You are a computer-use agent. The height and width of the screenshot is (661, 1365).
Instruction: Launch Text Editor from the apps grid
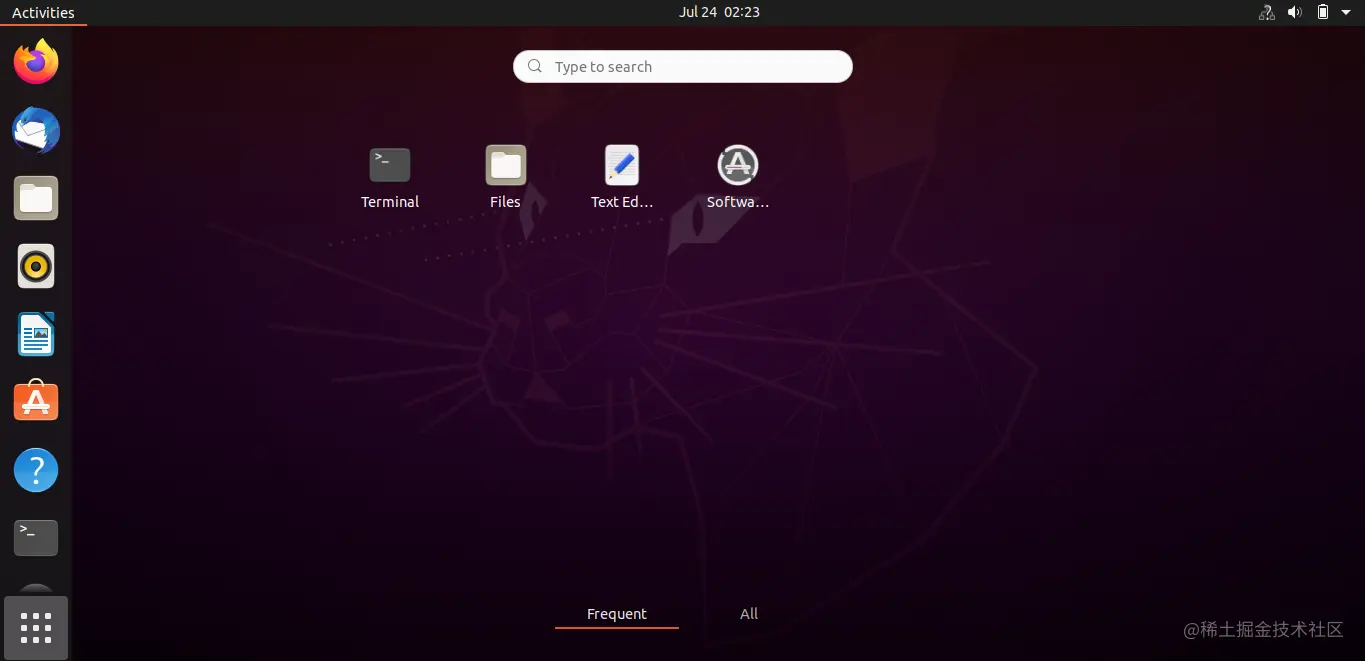point(622,178)
